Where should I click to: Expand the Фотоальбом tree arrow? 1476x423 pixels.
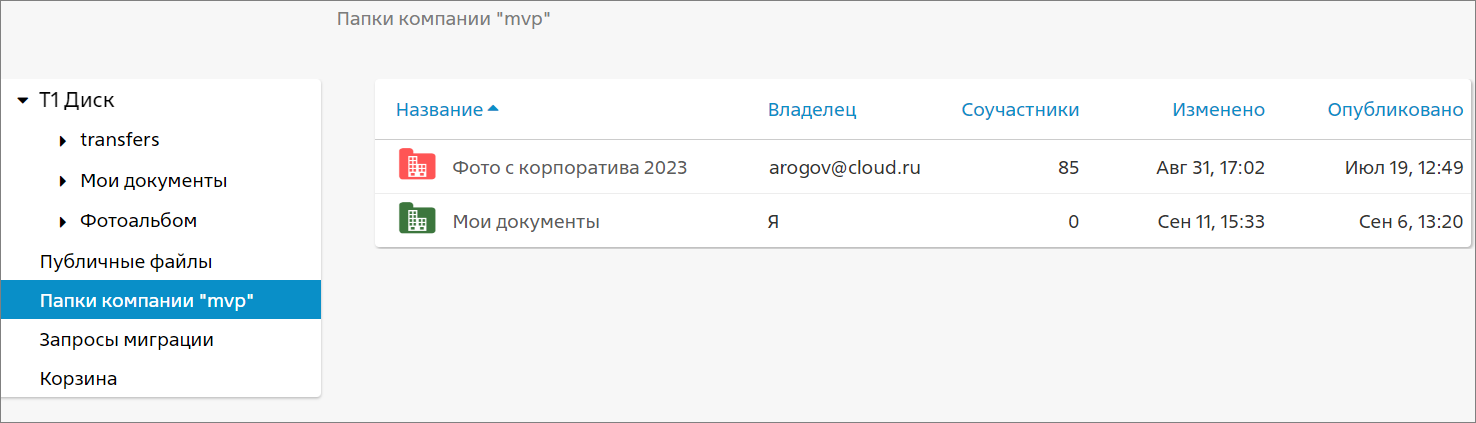click(x=63, y=222)
